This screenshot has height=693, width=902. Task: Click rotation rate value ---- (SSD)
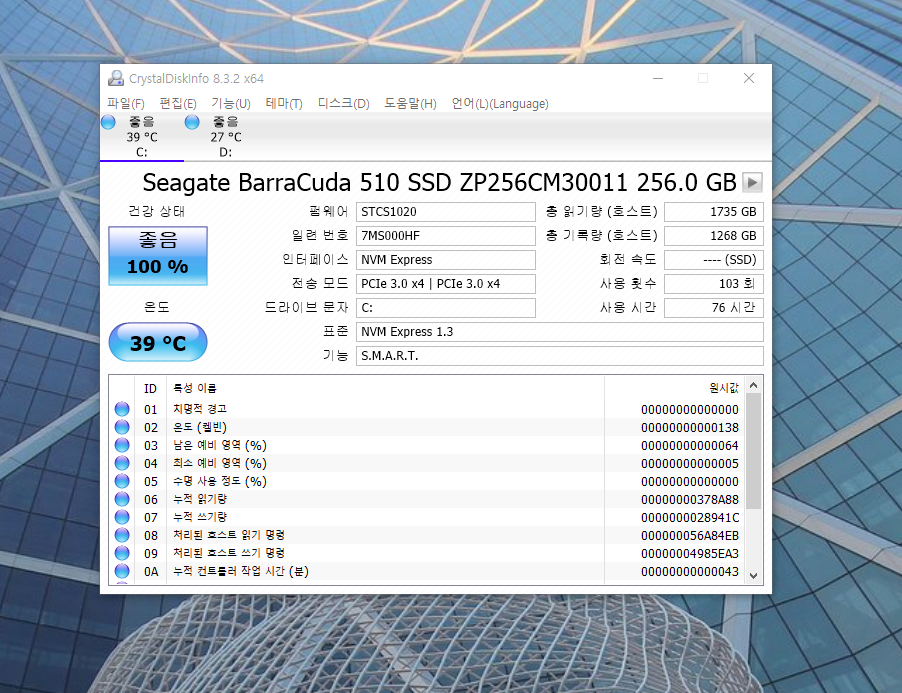coord(714,260)
